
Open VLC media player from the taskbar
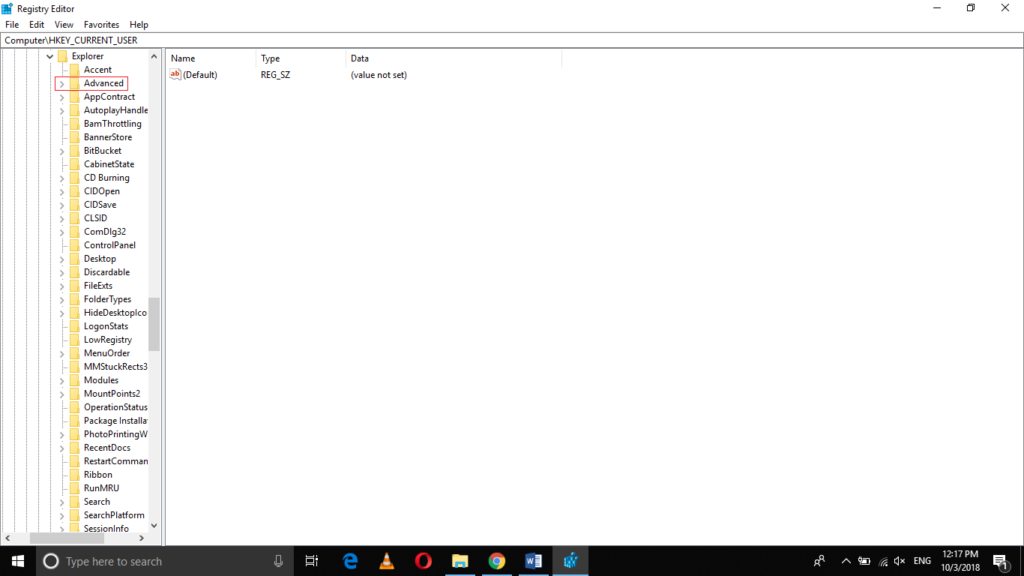pos(386,560)
